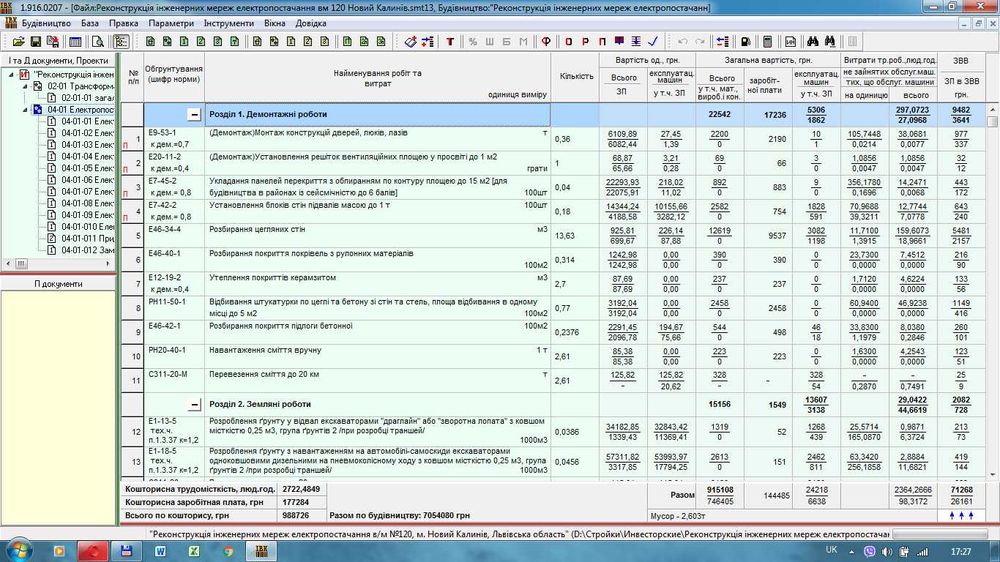Screen dimensions: 1000x562
Task: Open the Windows Start button
Action: [17, 551]
